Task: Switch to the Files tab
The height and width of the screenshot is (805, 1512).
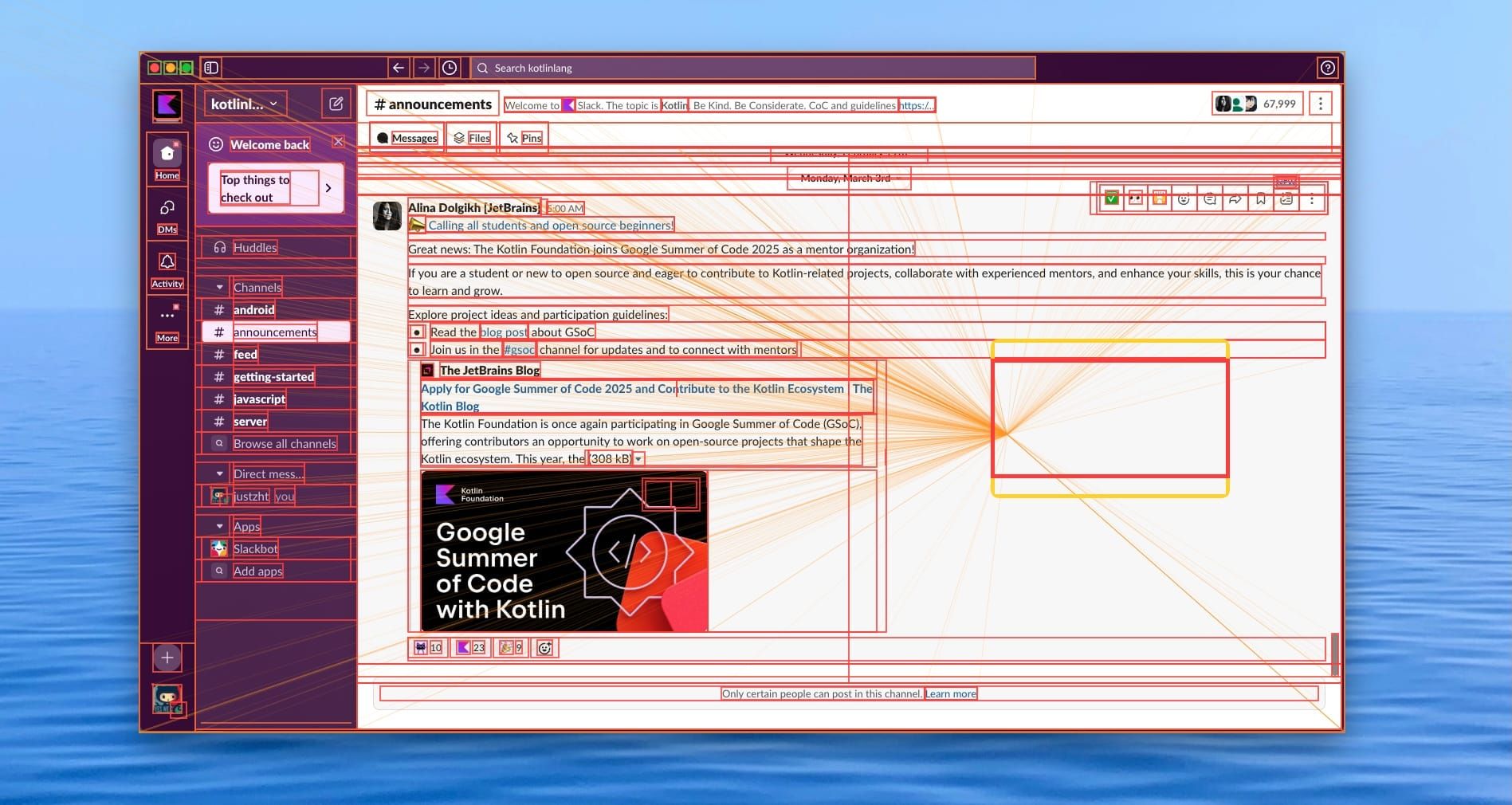Action: pyautogui.click(x=471, y=138)
